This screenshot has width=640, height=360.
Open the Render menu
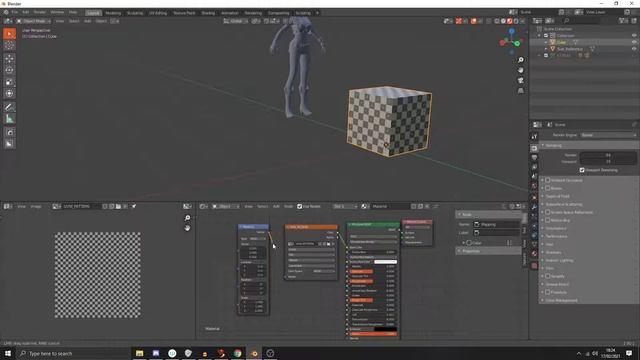40,13
